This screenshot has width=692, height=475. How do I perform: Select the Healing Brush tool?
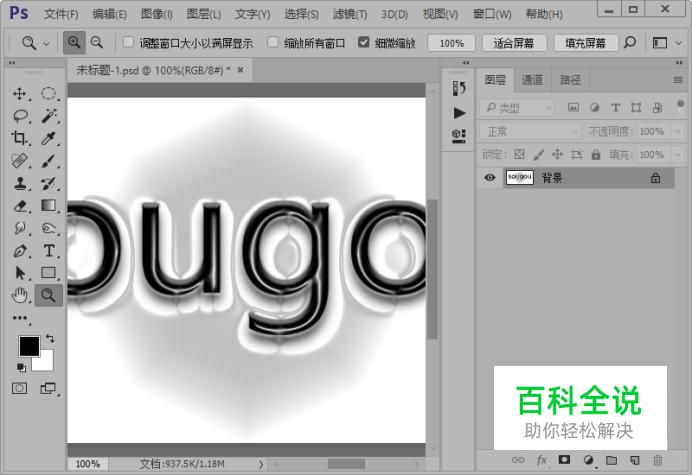(x=19, y=161)
